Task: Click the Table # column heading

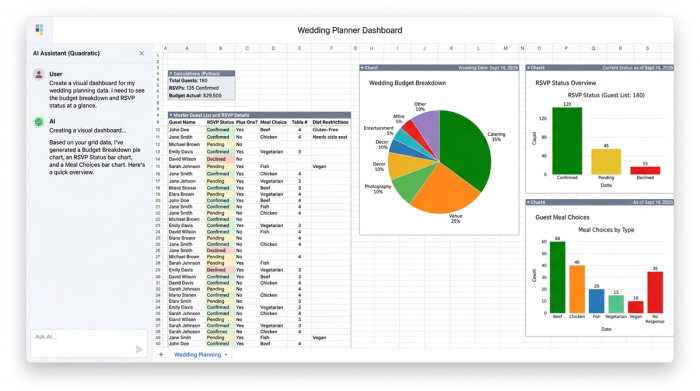Action: (300, 122)
